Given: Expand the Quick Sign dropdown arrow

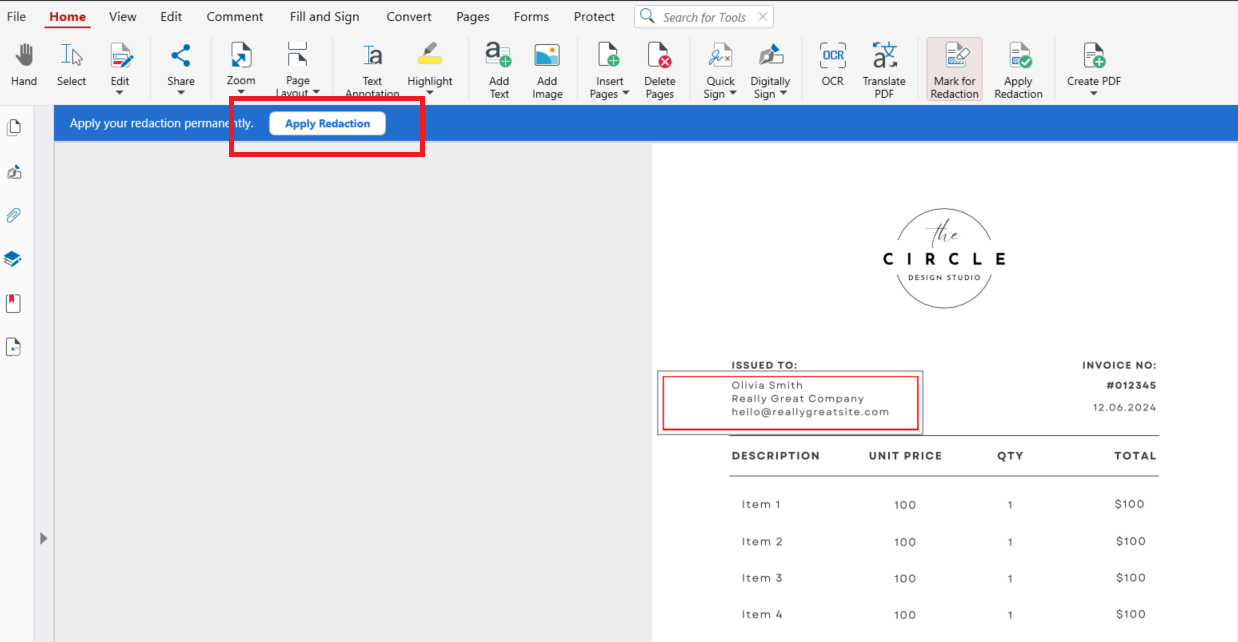Looking at the screenshot, I should (x=733, y=94).
